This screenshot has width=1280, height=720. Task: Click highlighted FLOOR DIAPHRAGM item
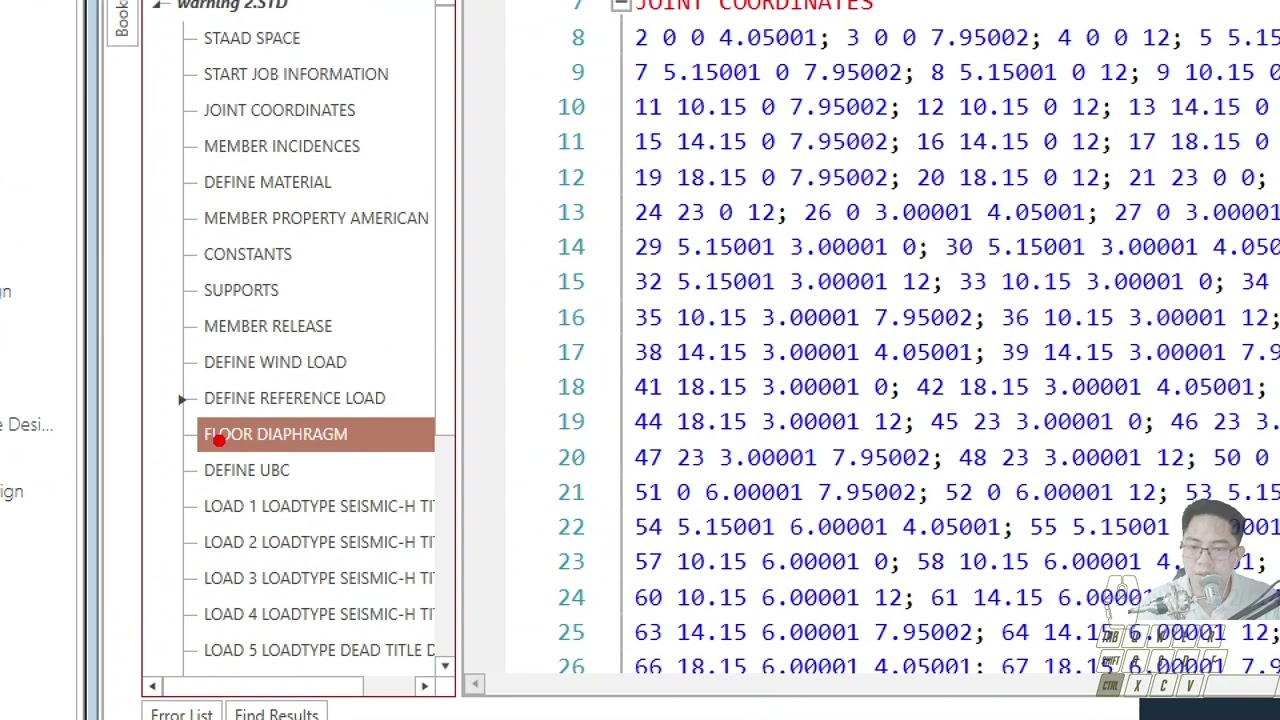[x=316, y=434]
